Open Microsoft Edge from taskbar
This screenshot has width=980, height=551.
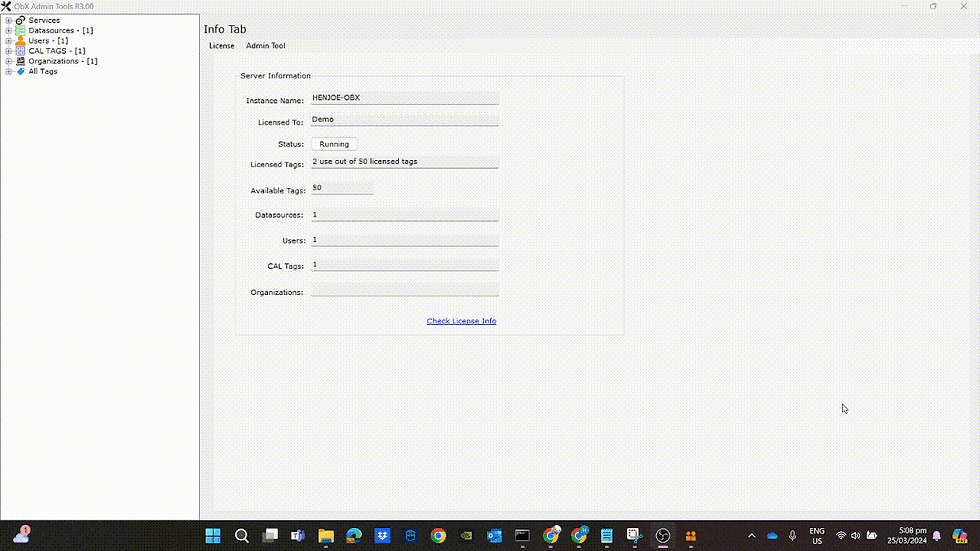[354, 535]
